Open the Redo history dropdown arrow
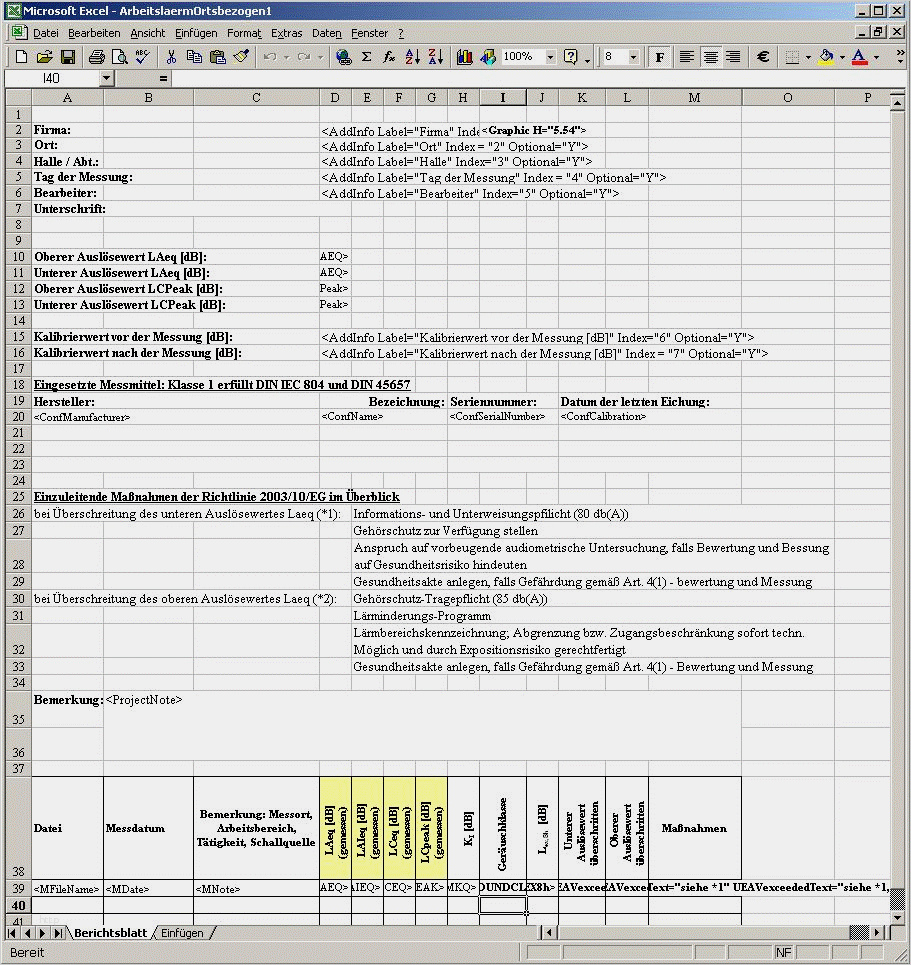This screenshot has height=965, width=911. pyautogui.click(x=320, y=57)
